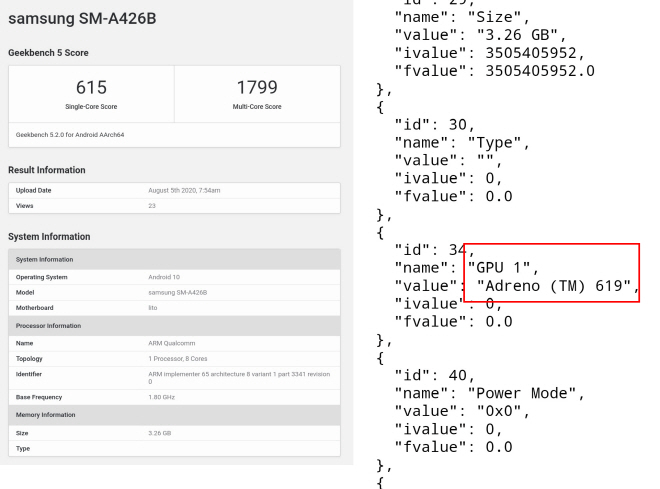Select the JSON text "Power Mode"
Viewport: 660px width, 489px height.
(x=522, y=393)
